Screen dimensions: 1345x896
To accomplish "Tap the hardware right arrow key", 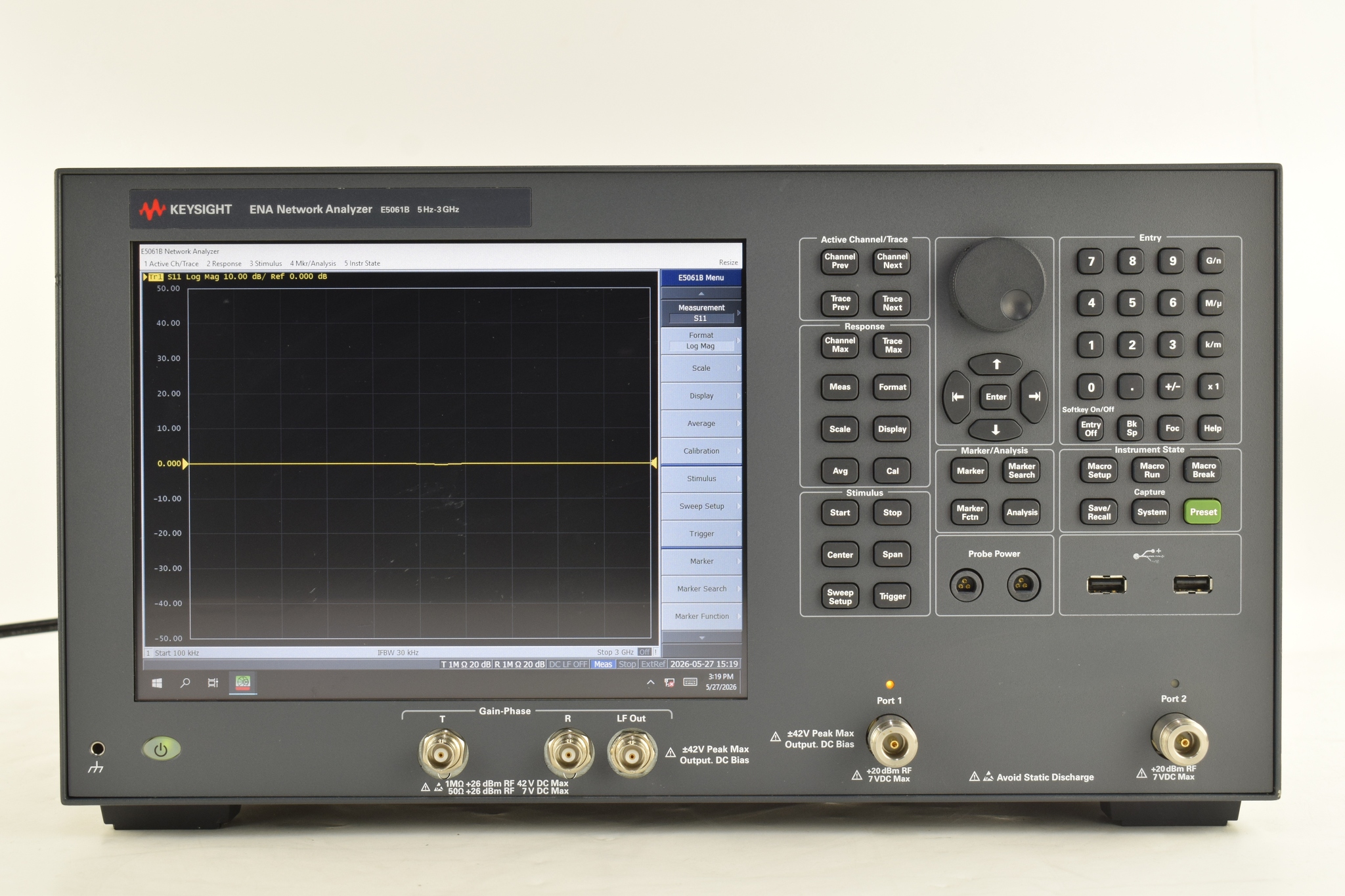I will tap(1034, 396).
